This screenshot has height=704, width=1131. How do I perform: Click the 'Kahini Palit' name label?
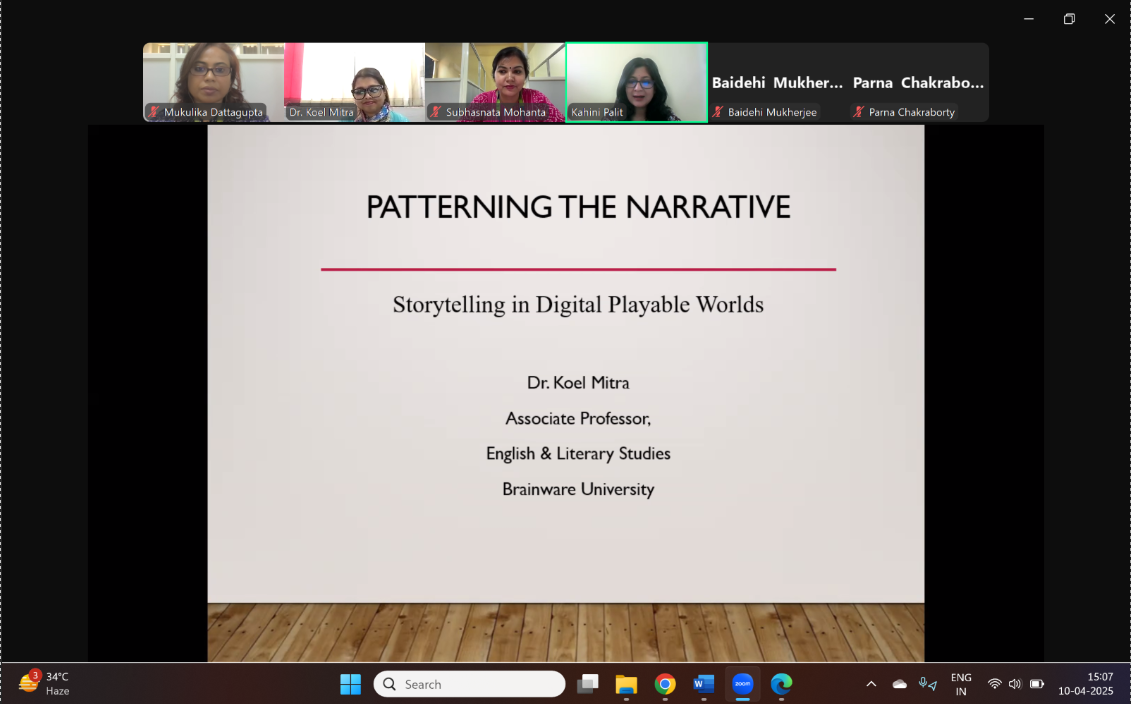(597, 112)
